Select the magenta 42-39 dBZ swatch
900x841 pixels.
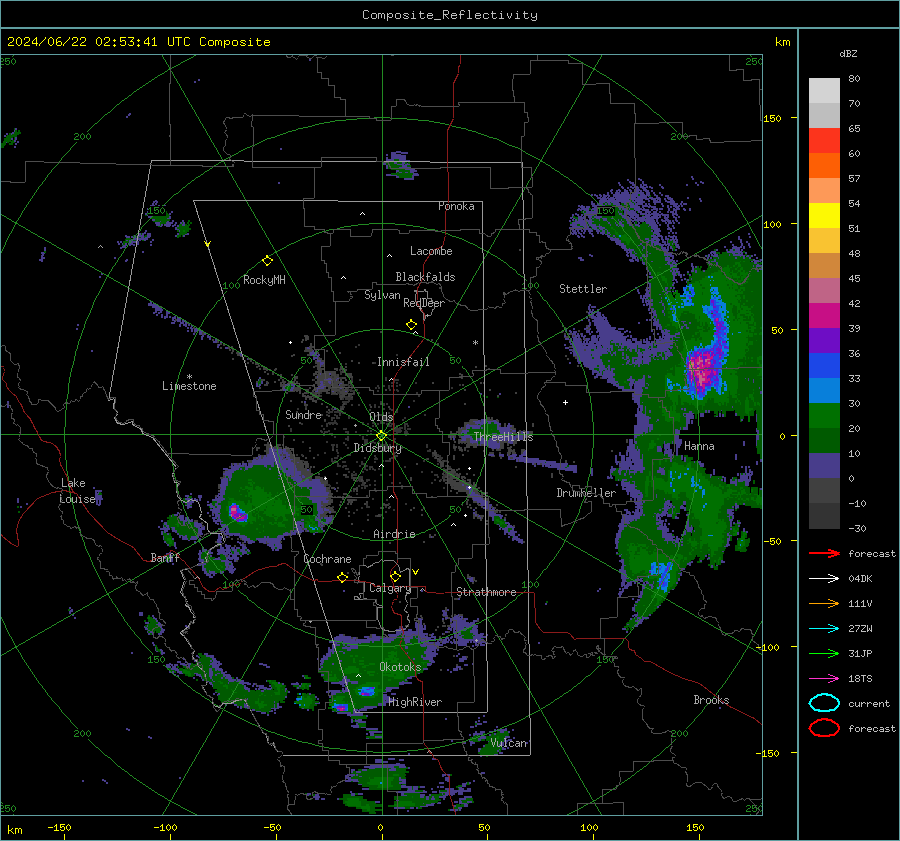(x=824, y=316)
